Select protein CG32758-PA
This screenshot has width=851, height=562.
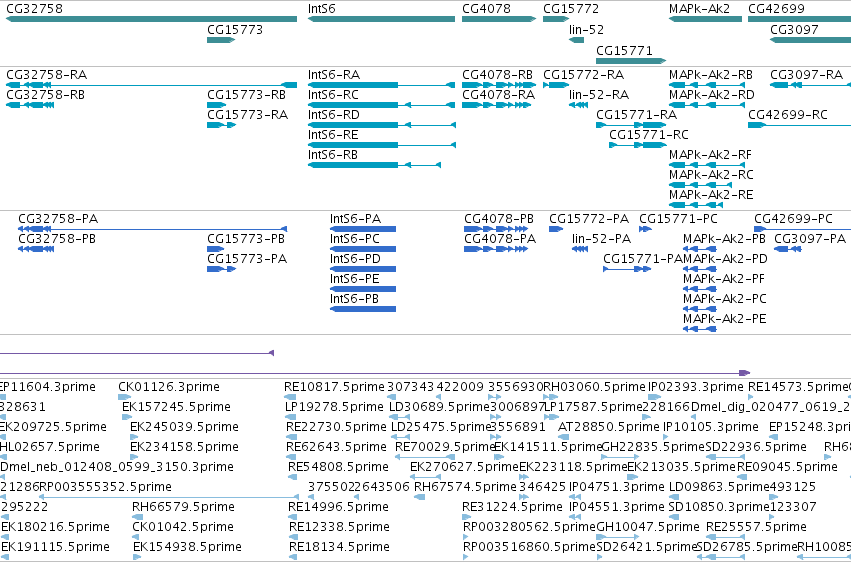click(x=58, y=219)
